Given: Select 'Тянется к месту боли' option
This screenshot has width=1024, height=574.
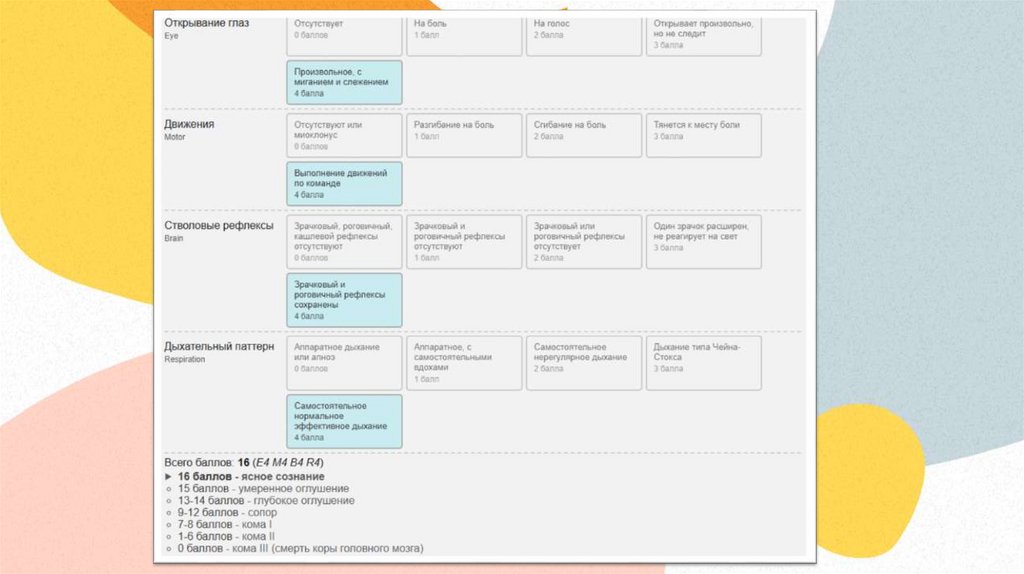Looking at the screenshot, I should pos(703,136).
